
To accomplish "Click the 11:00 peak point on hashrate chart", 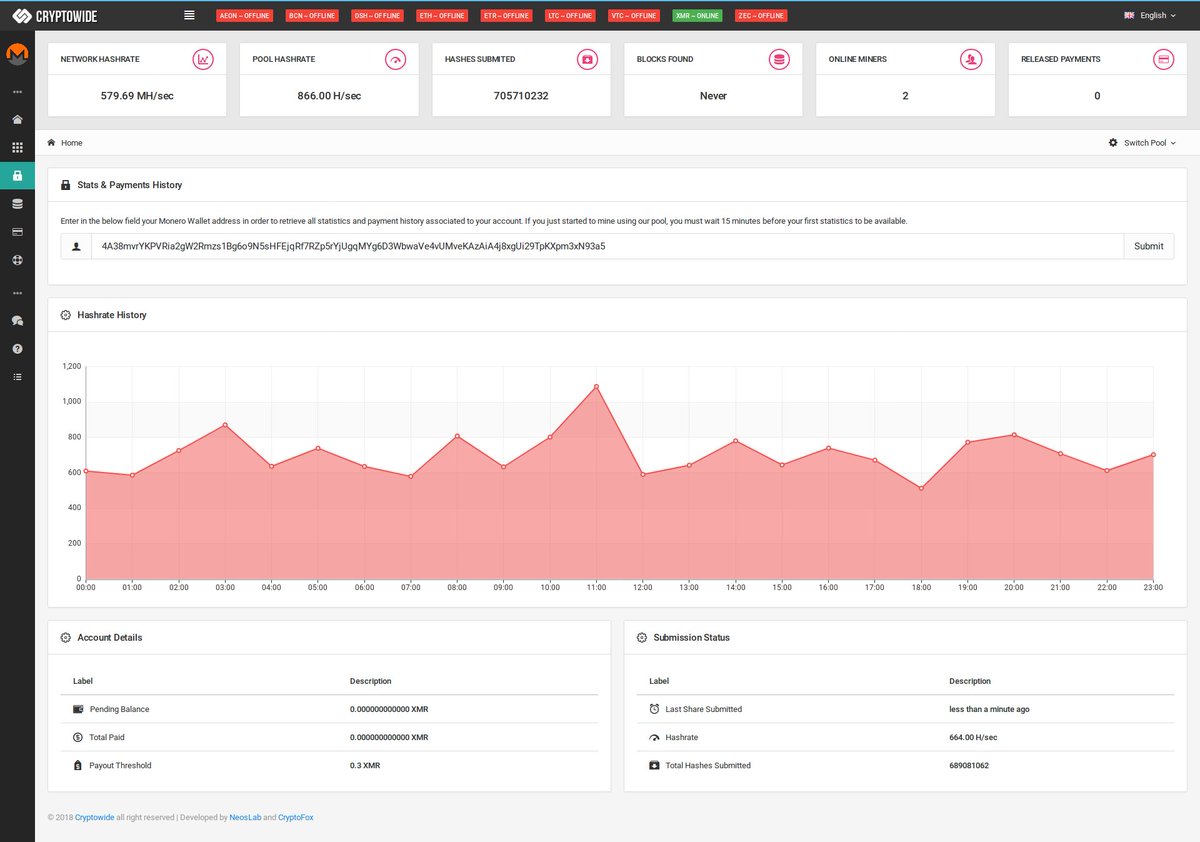I will point(597,386).
